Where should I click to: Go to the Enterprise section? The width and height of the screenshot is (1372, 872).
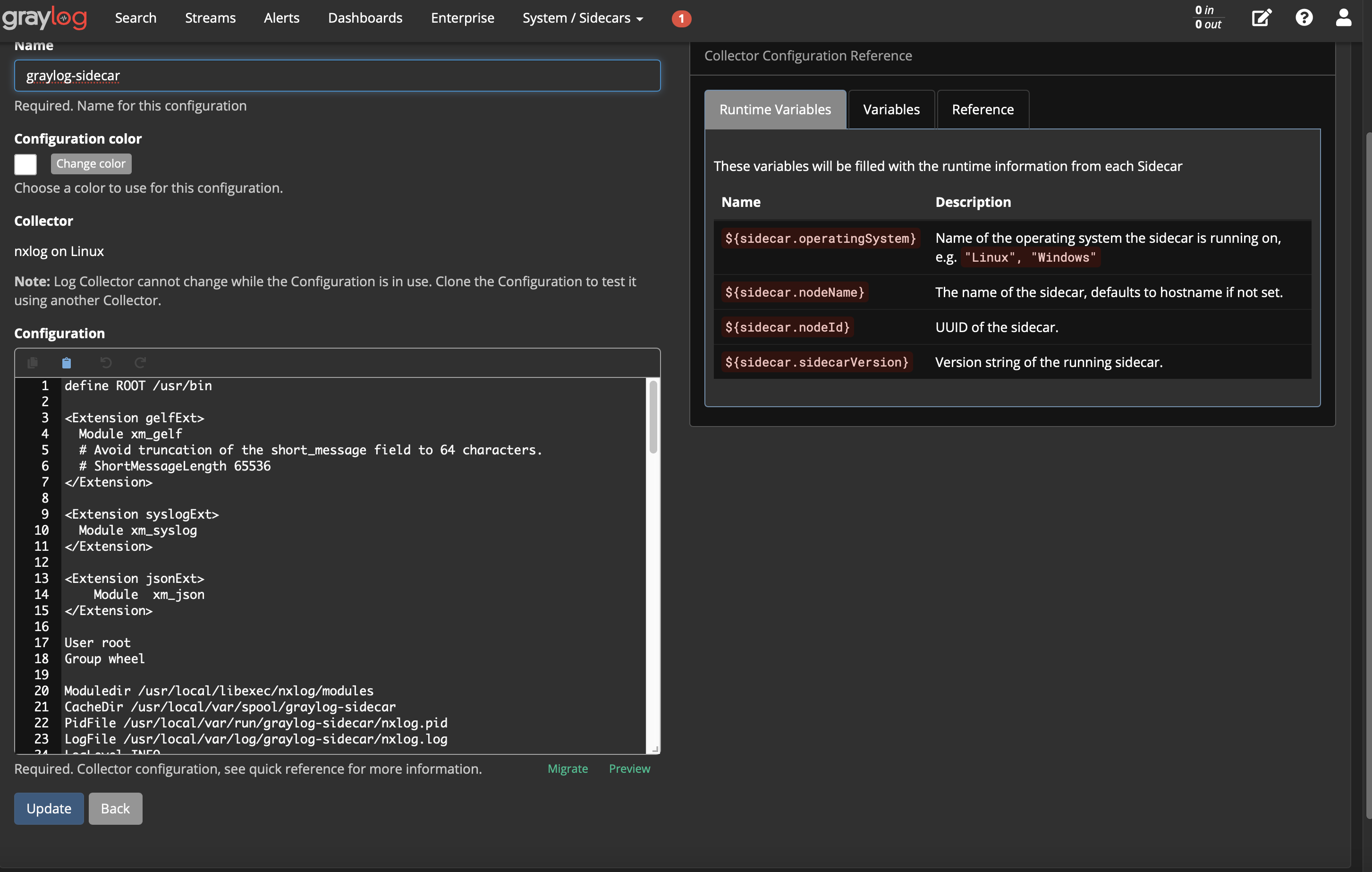tap(462, 17)
